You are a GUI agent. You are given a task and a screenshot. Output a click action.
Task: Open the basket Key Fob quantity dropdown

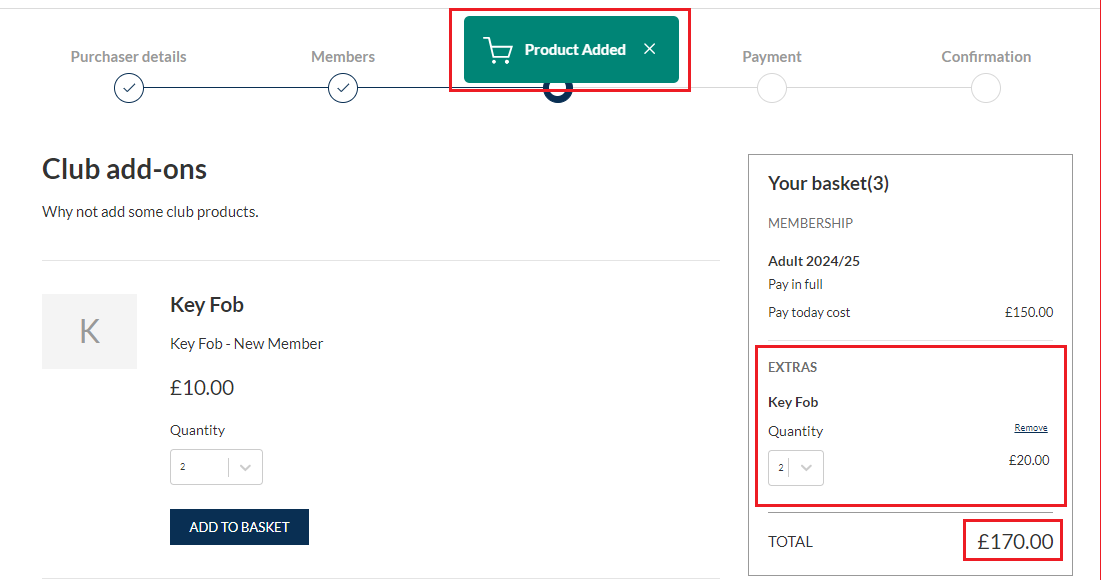796,468
